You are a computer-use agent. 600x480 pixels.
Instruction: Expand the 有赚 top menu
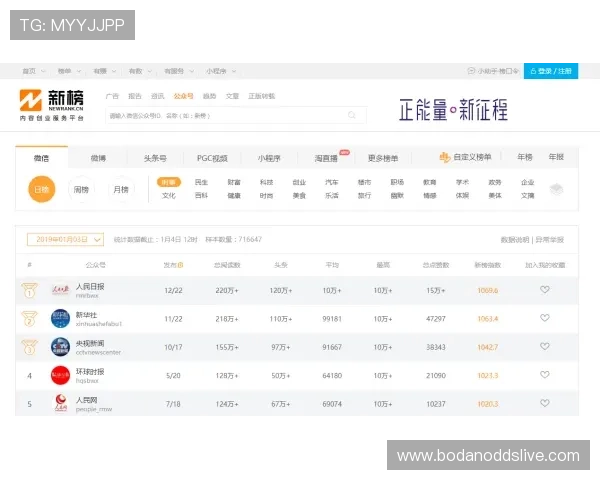click(104, 71)
